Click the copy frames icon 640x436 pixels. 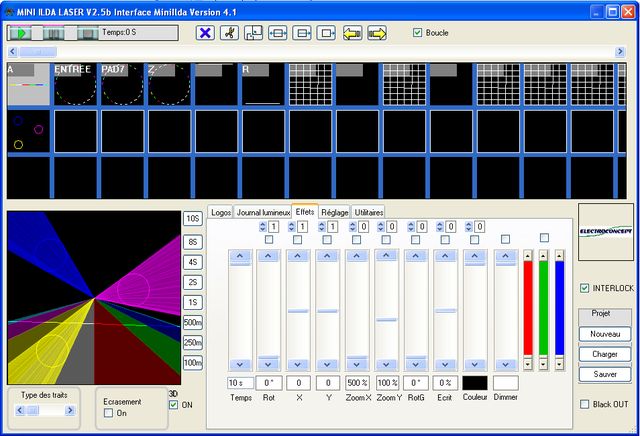(253, 33)
